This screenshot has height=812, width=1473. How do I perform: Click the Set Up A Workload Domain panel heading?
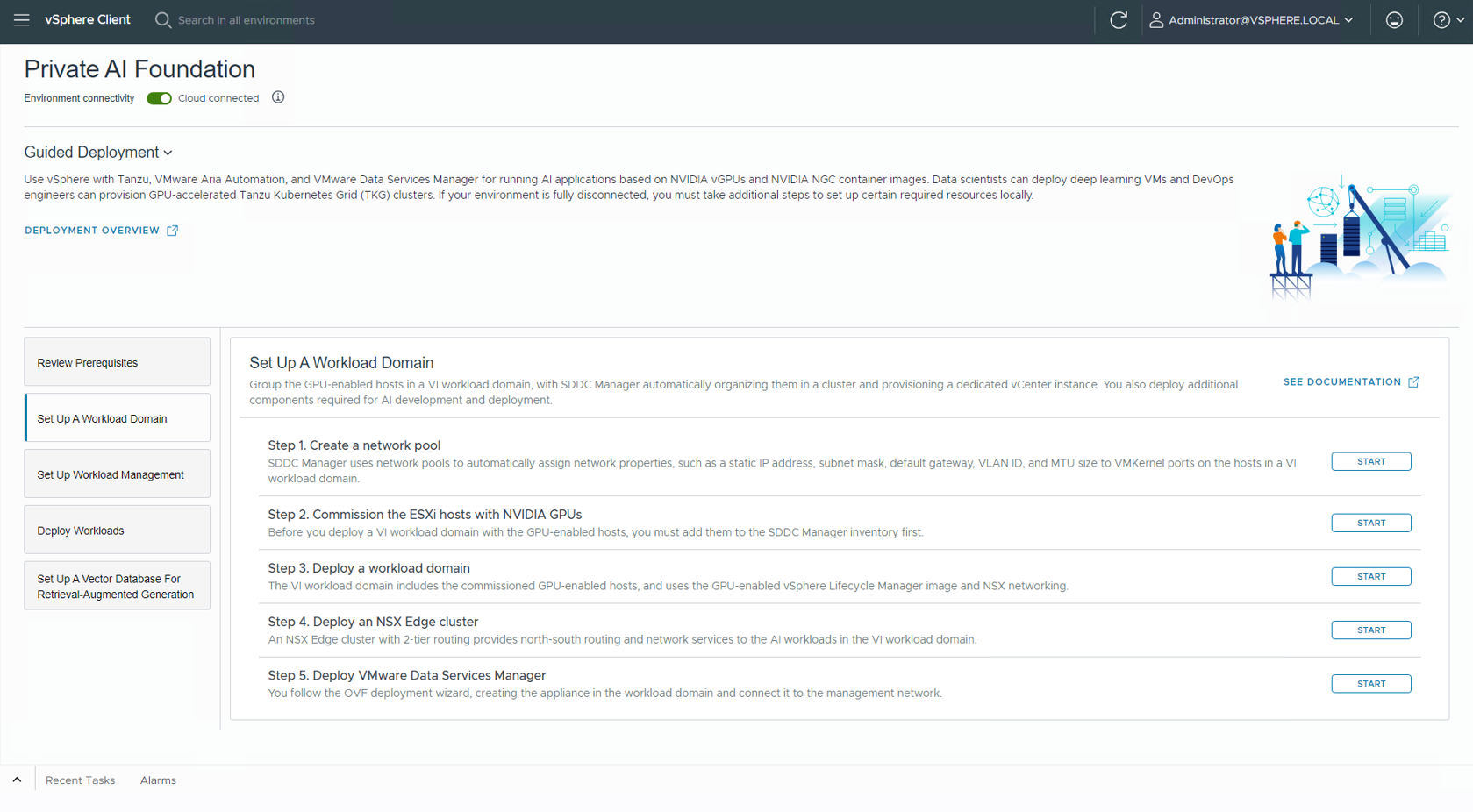341,363
